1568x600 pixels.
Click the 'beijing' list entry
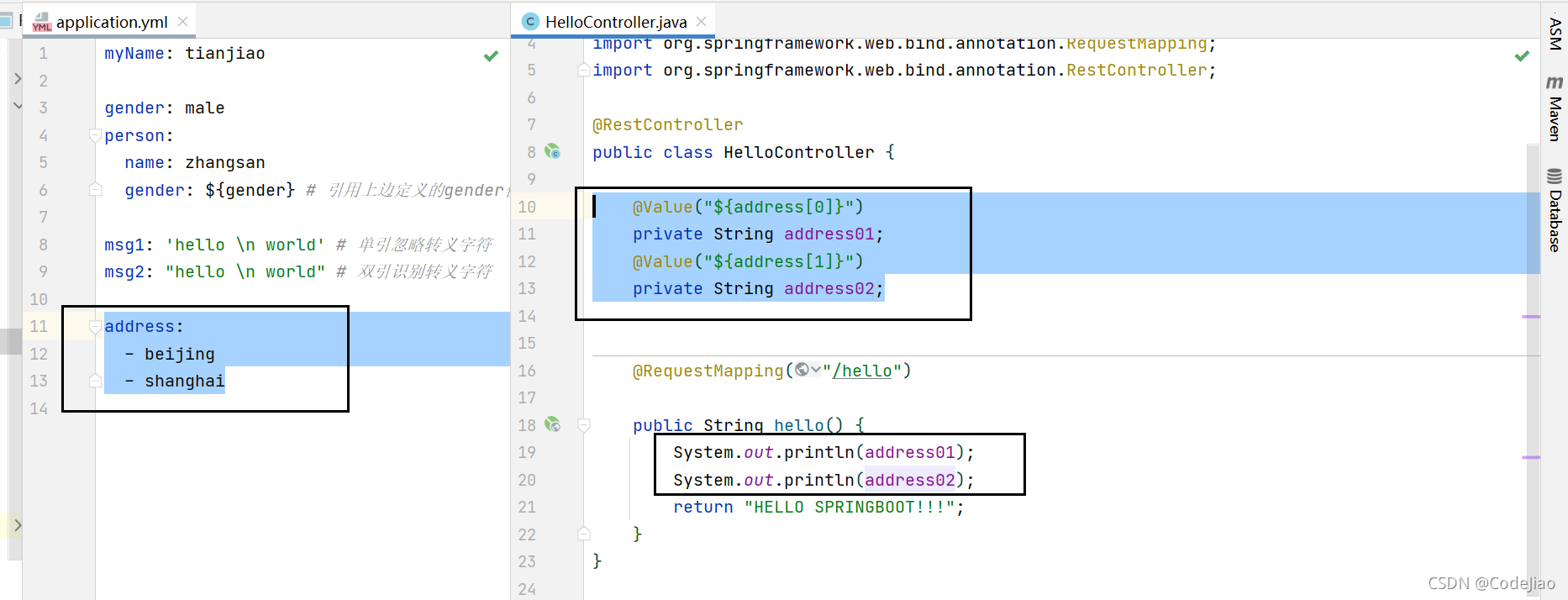point(180,354)
